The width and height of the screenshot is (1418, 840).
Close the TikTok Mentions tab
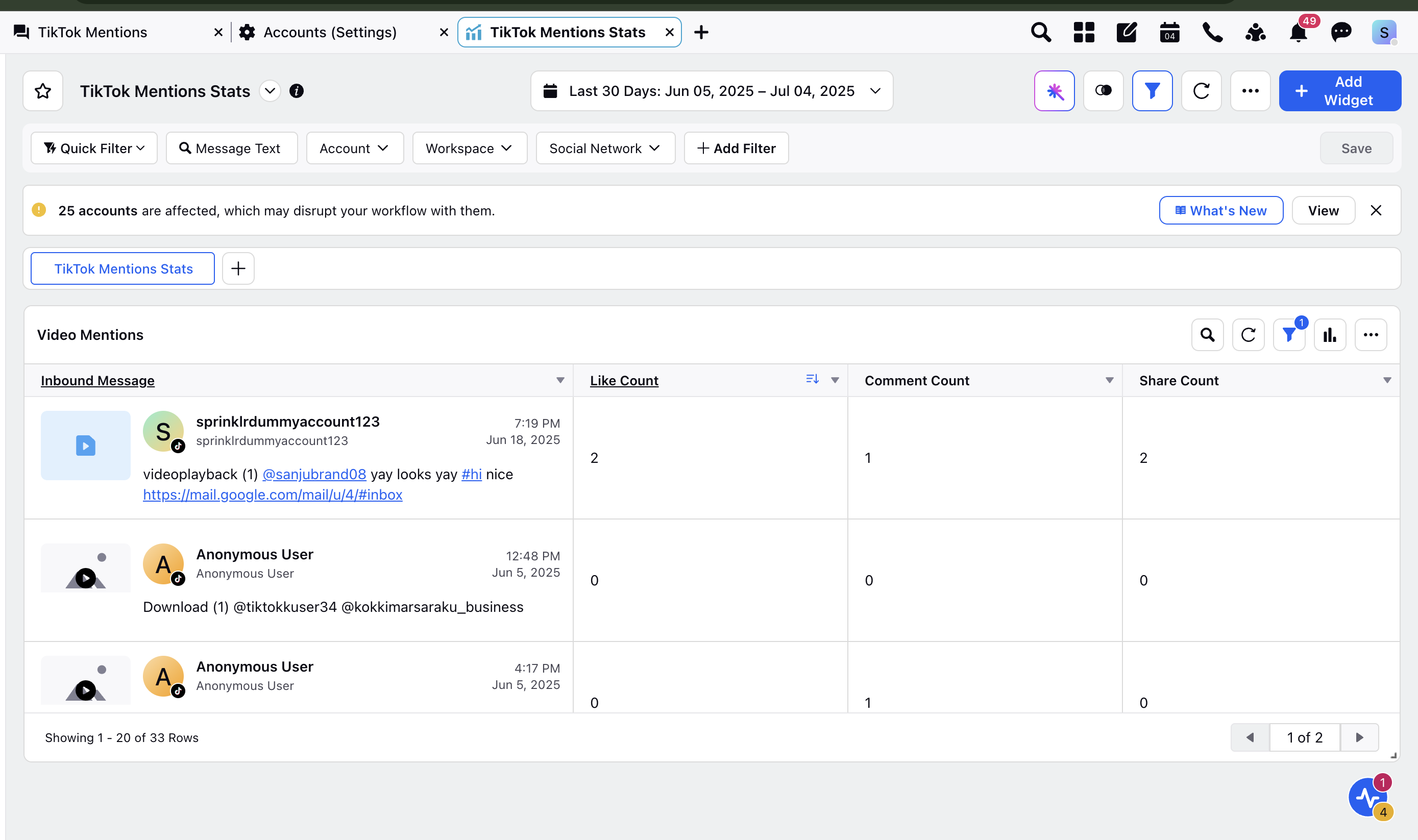tap(218, 33)
